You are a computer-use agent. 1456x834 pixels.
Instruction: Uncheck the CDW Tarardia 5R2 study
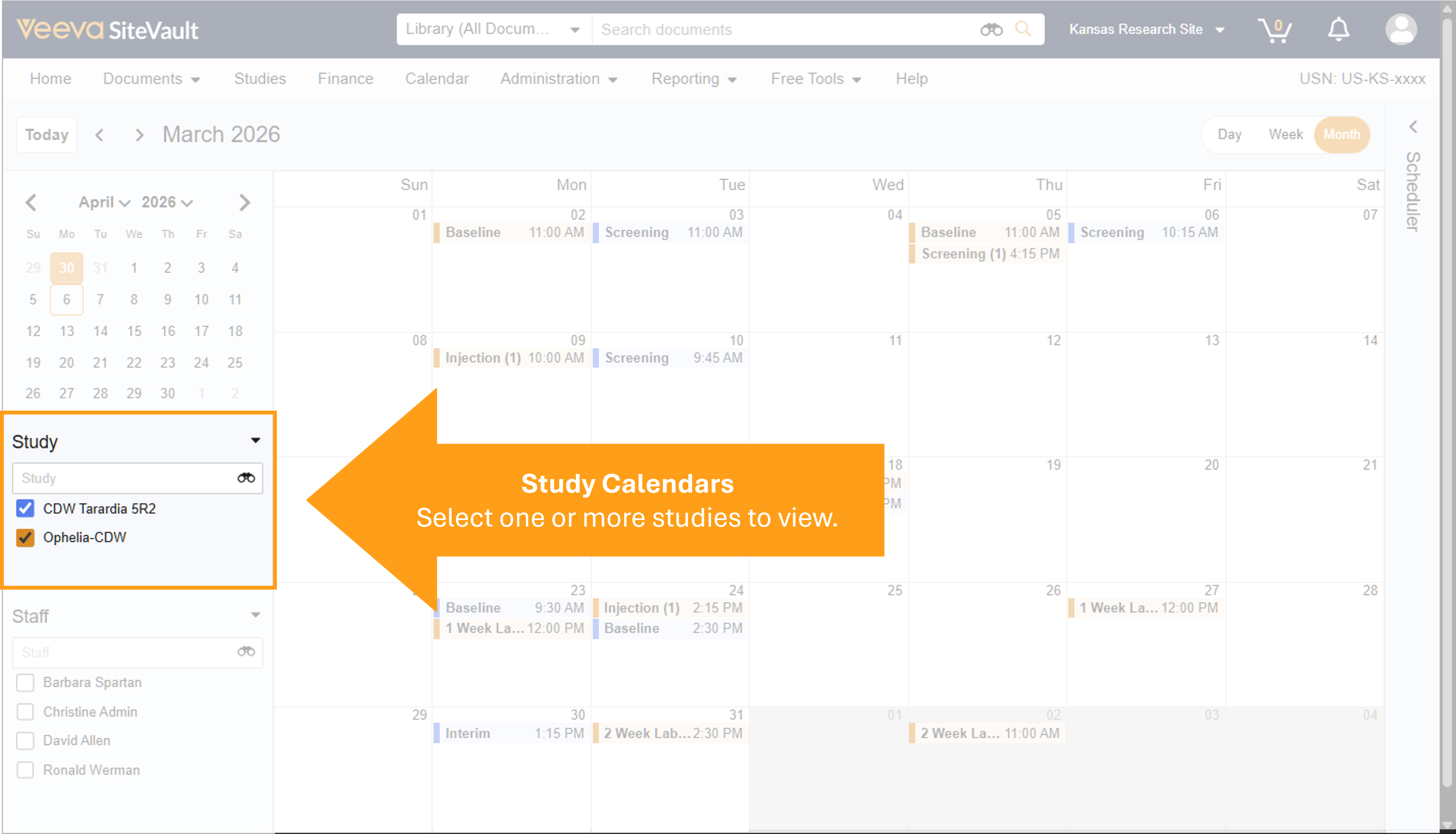25,508
